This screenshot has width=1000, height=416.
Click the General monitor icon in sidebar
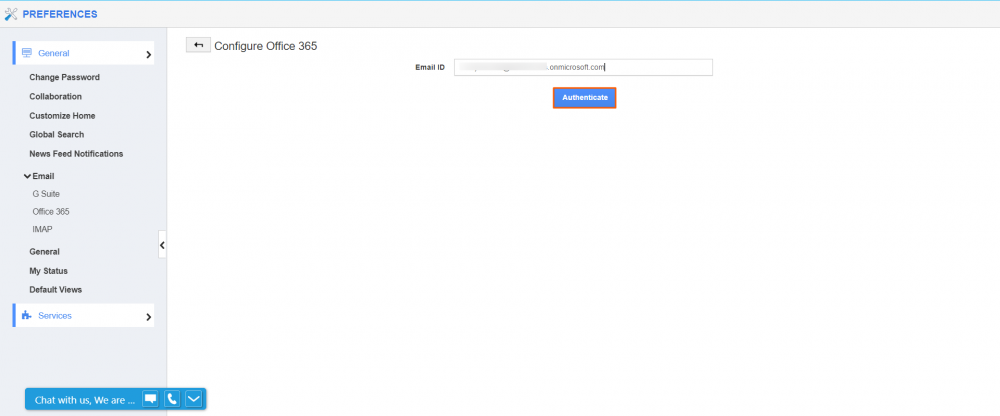[28, 53]
